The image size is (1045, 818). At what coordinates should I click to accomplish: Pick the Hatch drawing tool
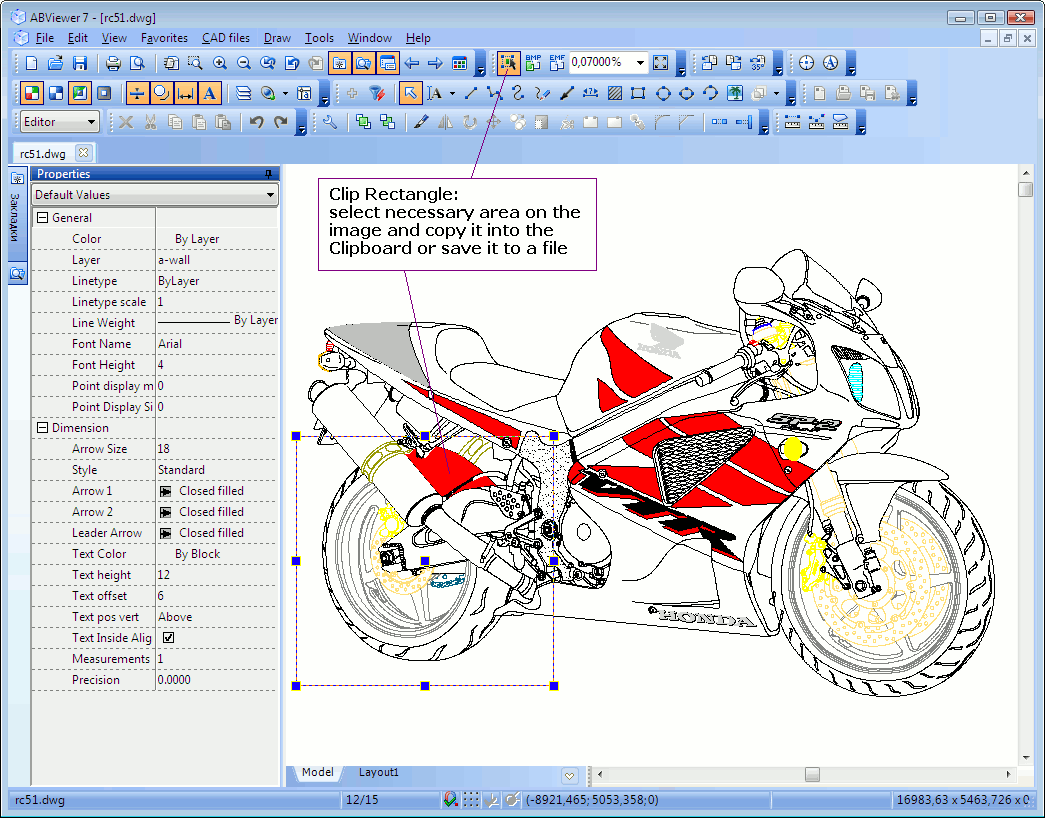(614, 93)
